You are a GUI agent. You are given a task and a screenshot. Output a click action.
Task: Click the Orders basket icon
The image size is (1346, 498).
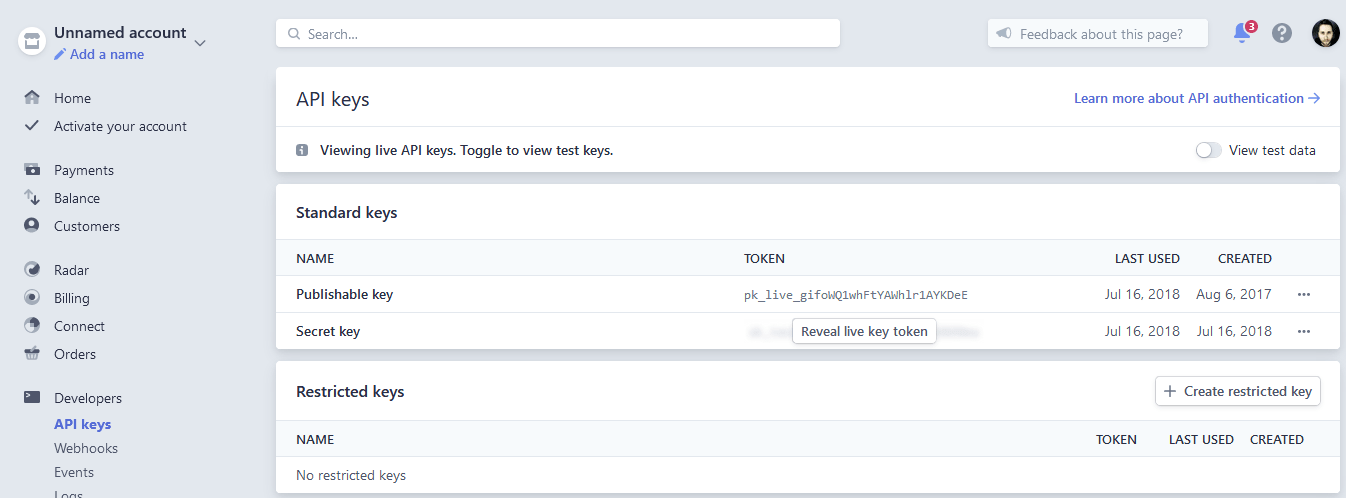32,354
